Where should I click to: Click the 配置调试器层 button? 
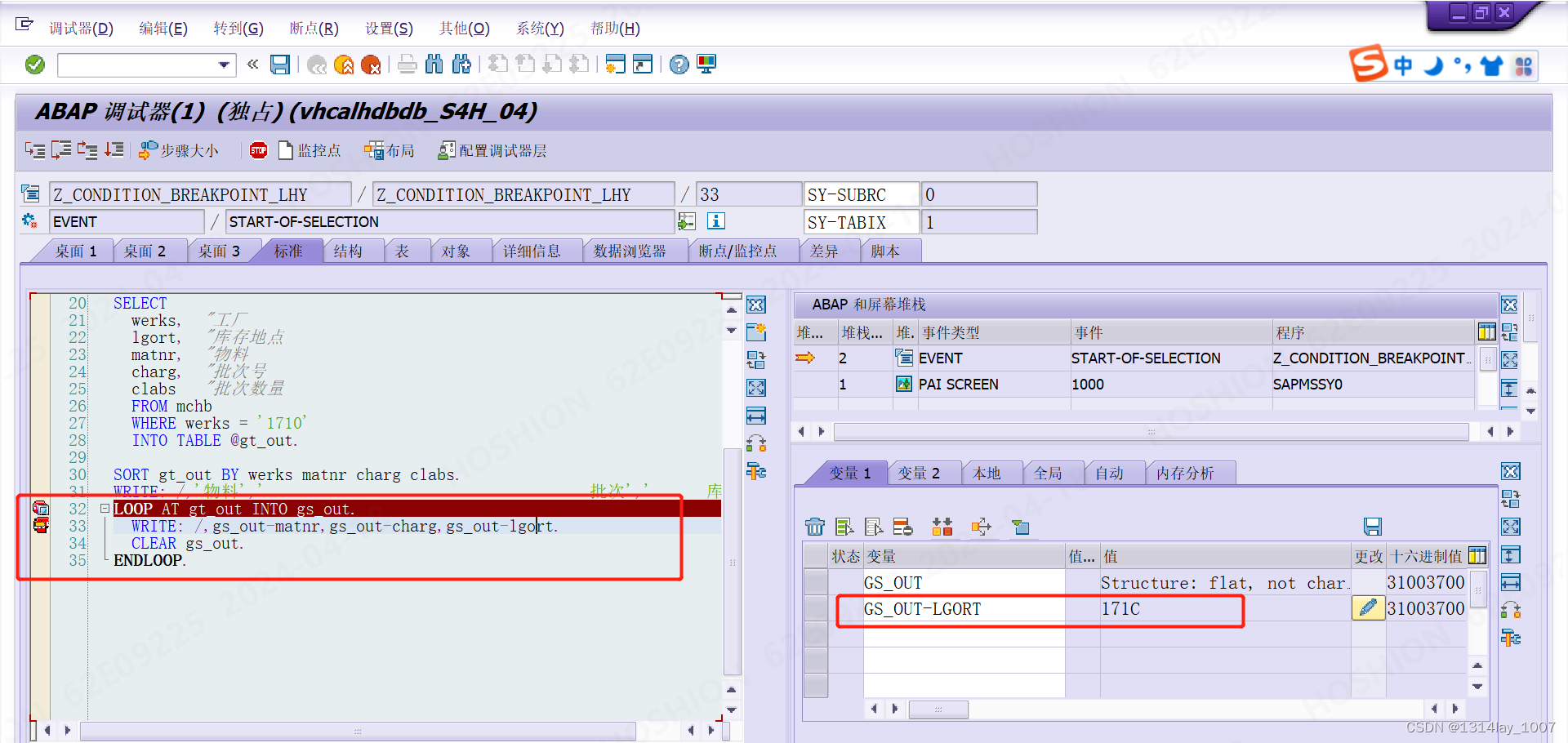coord(492,150)
